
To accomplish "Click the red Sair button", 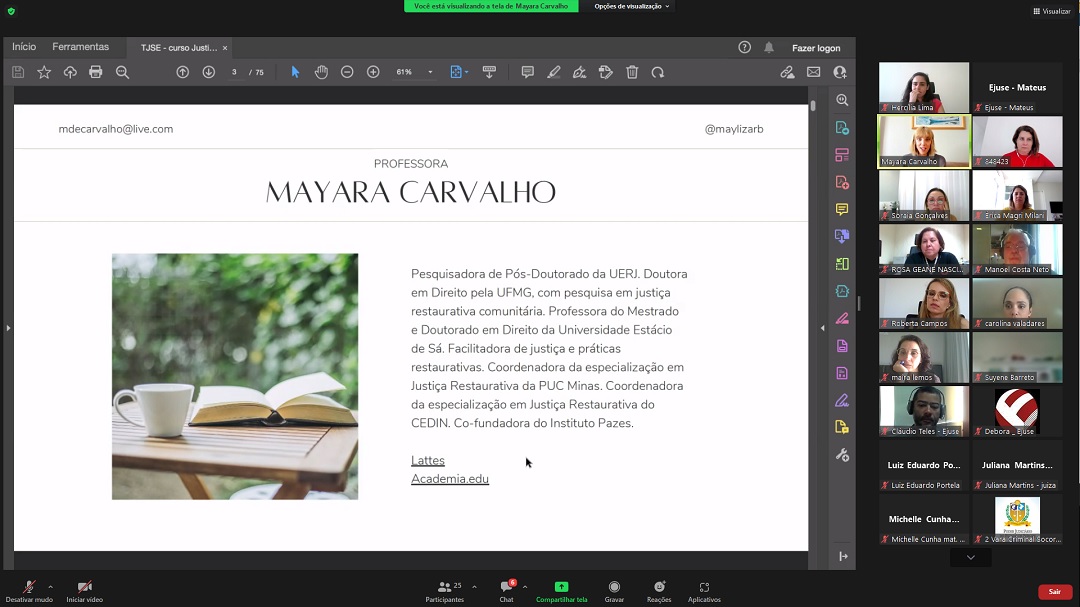I will 1054,592.
